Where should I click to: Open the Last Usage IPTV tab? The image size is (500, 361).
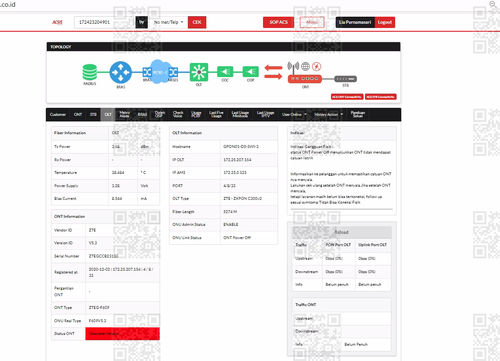[x=265, y=114]
